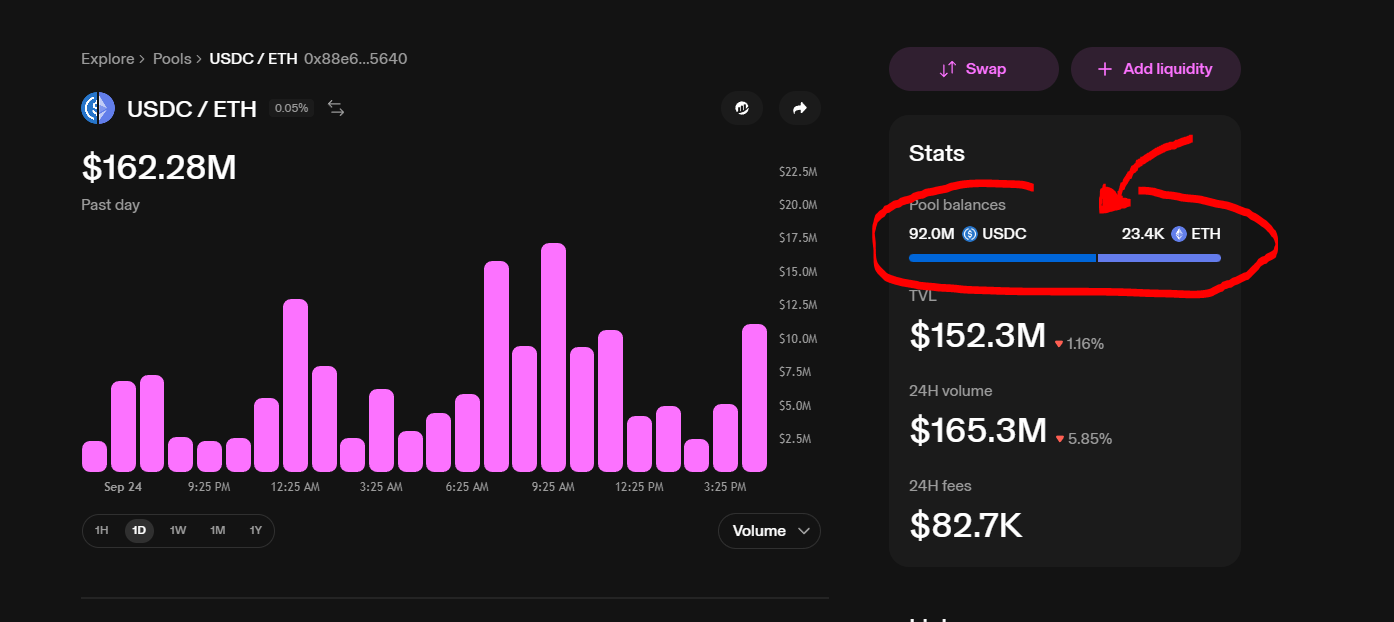Screen dimensions: 1394x622
Task: Click the 12:25 AM x-axis label
Action: [294, 487]
